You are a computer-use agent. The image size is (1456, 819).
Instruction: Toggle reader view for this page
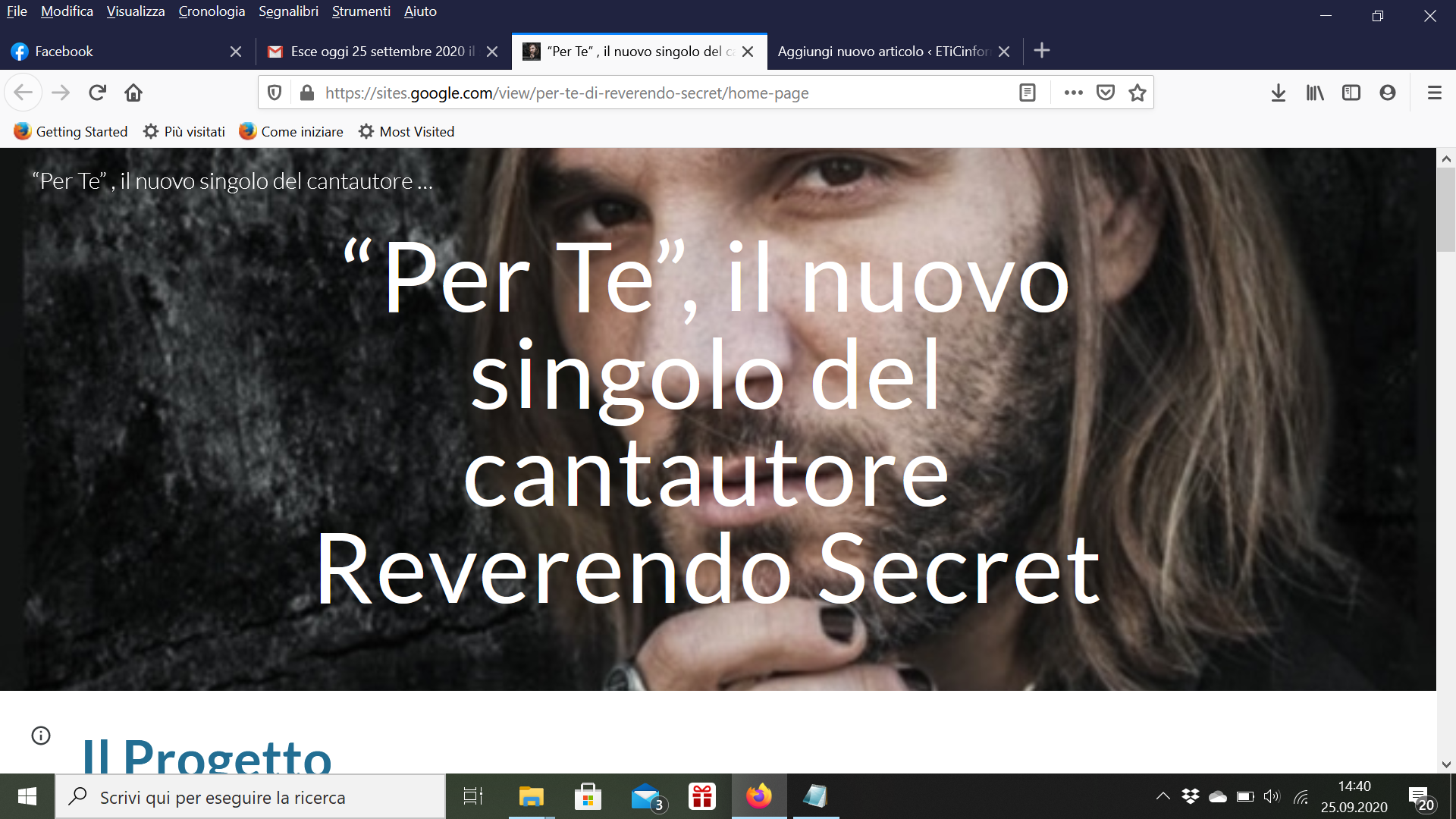[1028, 93]
